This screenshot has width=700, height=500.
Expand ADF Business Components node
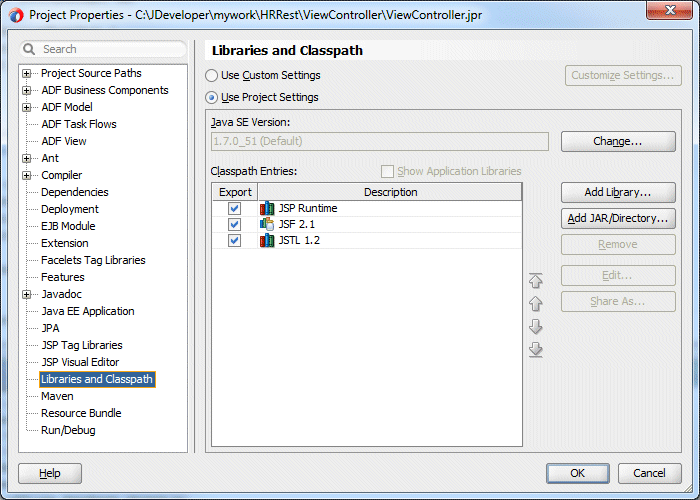pos(27,90)
